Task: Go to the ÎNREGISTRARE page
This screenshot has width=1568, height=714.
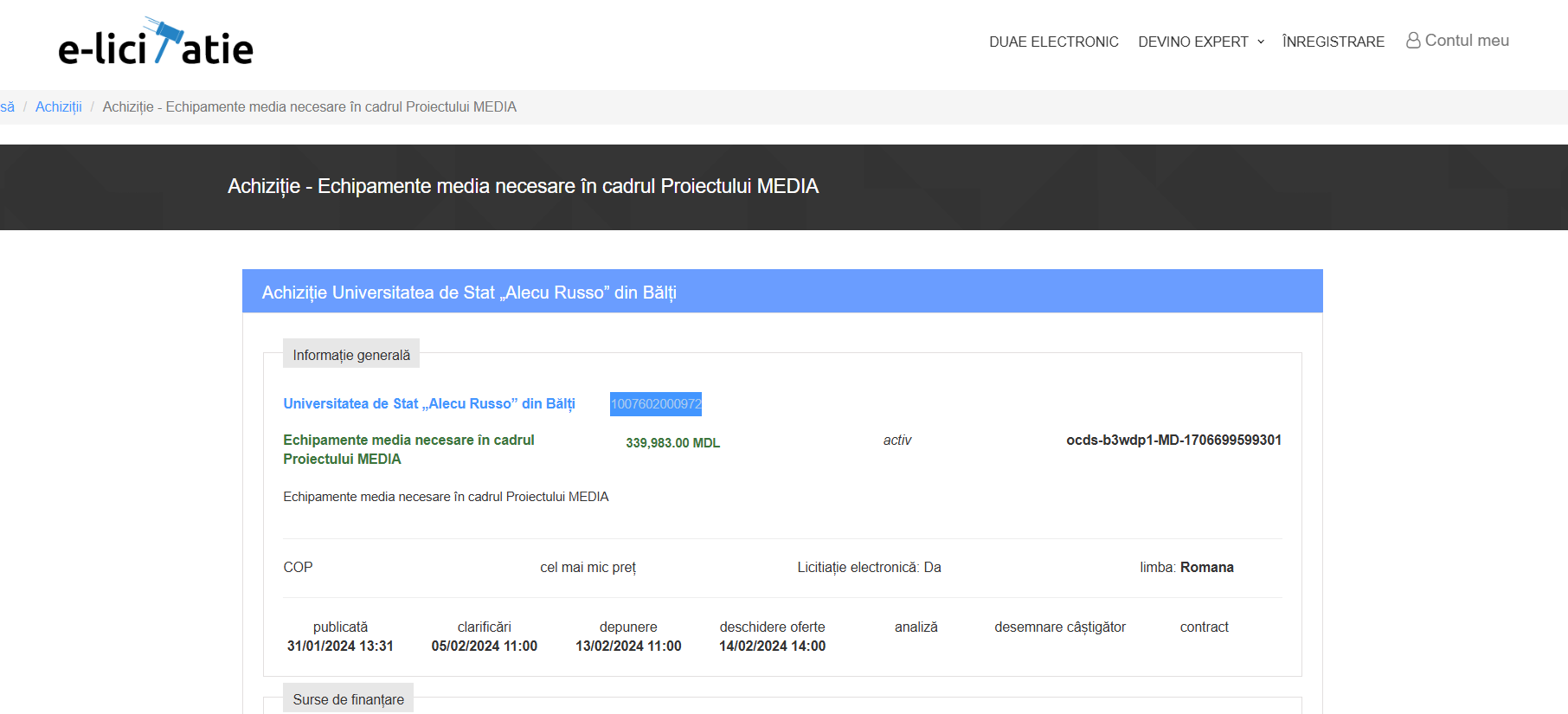Action: [1333, 42]
